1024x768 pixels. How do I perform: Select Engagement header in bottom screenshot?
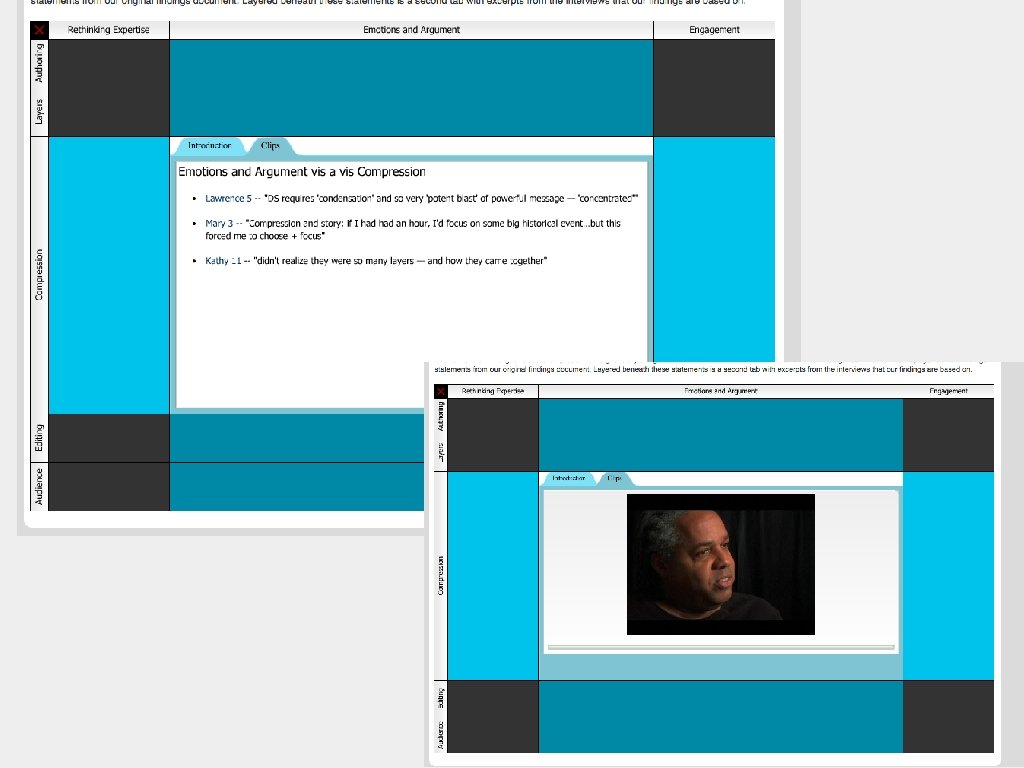(948, 391)
